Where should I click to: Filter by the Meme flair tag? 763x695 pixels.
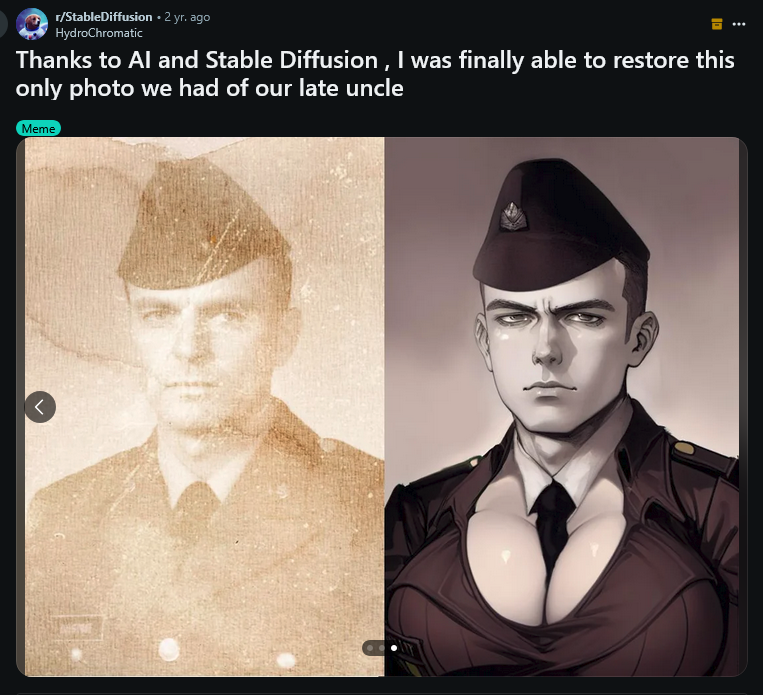(x=38, y=128)
